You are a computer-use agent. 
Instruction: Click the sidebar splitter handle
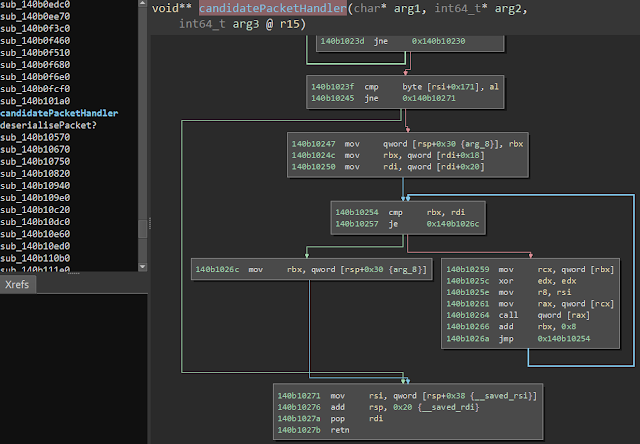pyautogui.click(x=150, y=223)
